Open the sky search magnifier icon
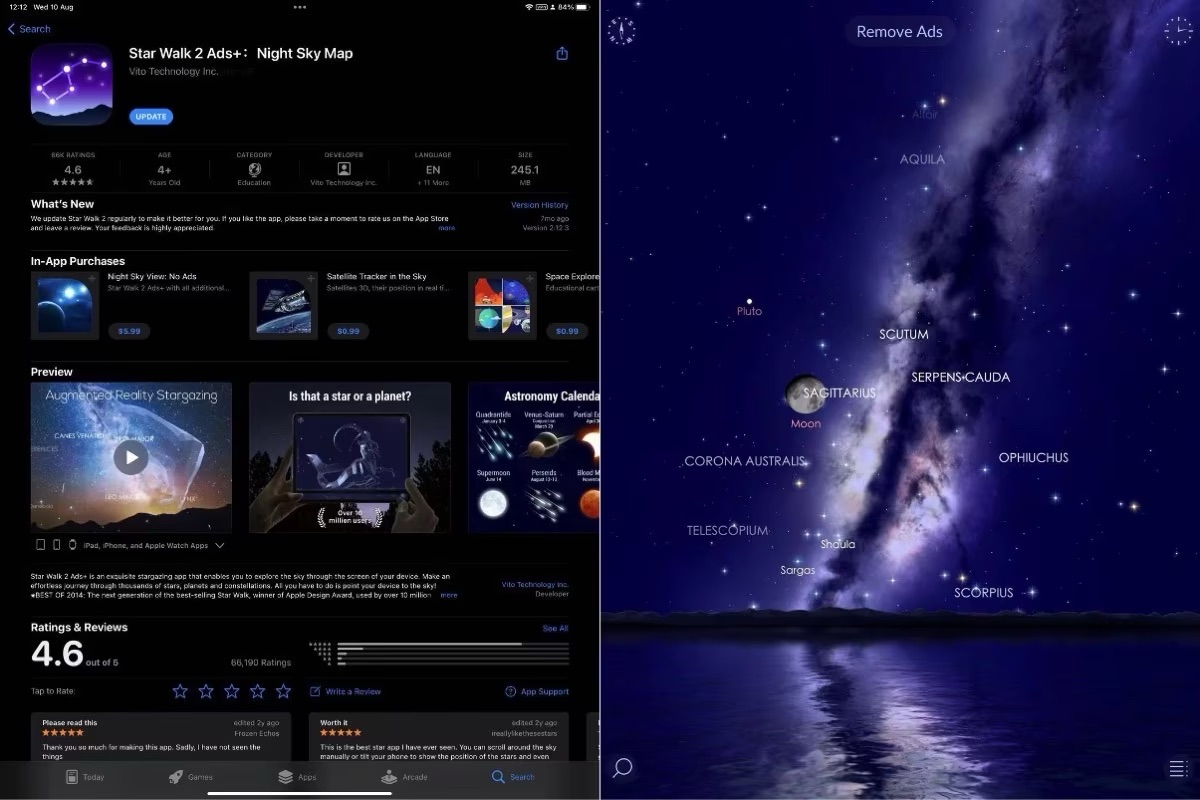 click(622, 768)
